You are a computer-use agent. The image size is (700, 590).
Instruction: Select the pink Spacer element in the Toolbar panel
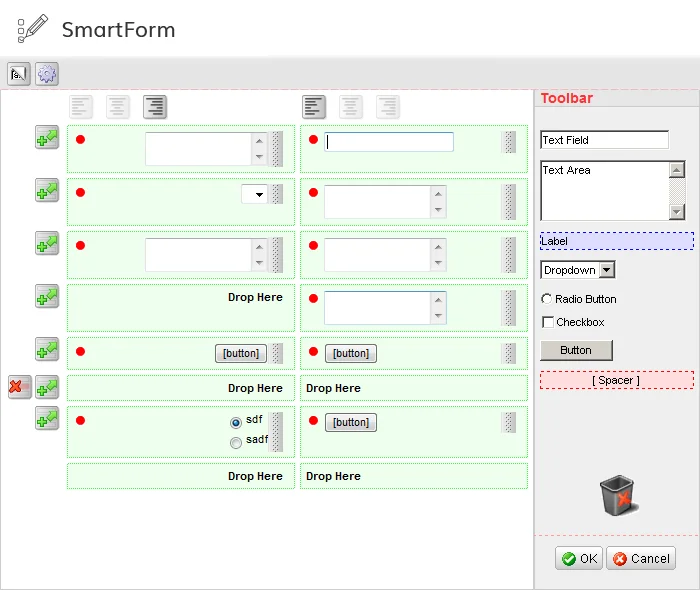pos(616,380)
